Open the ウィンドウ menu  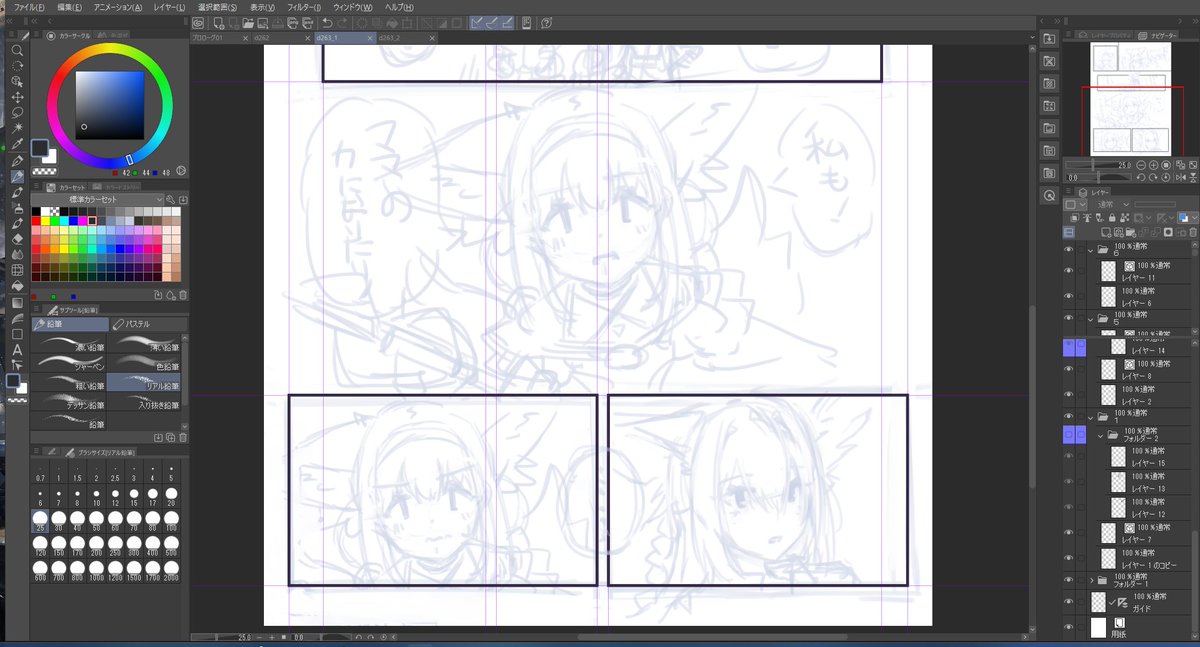tap(351, 7)
